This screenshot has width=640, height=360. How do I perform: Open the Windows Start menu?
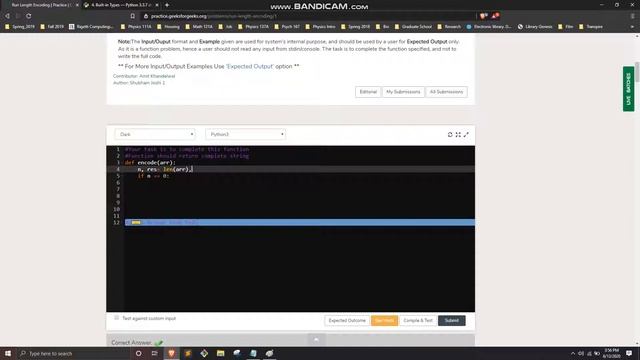click(8, 353)
